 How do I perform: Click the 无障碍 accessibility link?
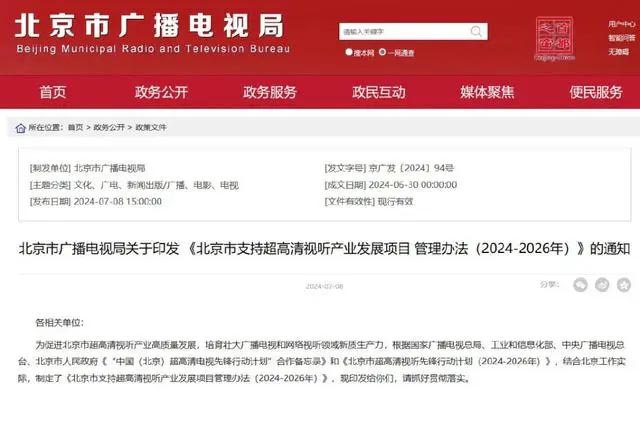(618, 52)
